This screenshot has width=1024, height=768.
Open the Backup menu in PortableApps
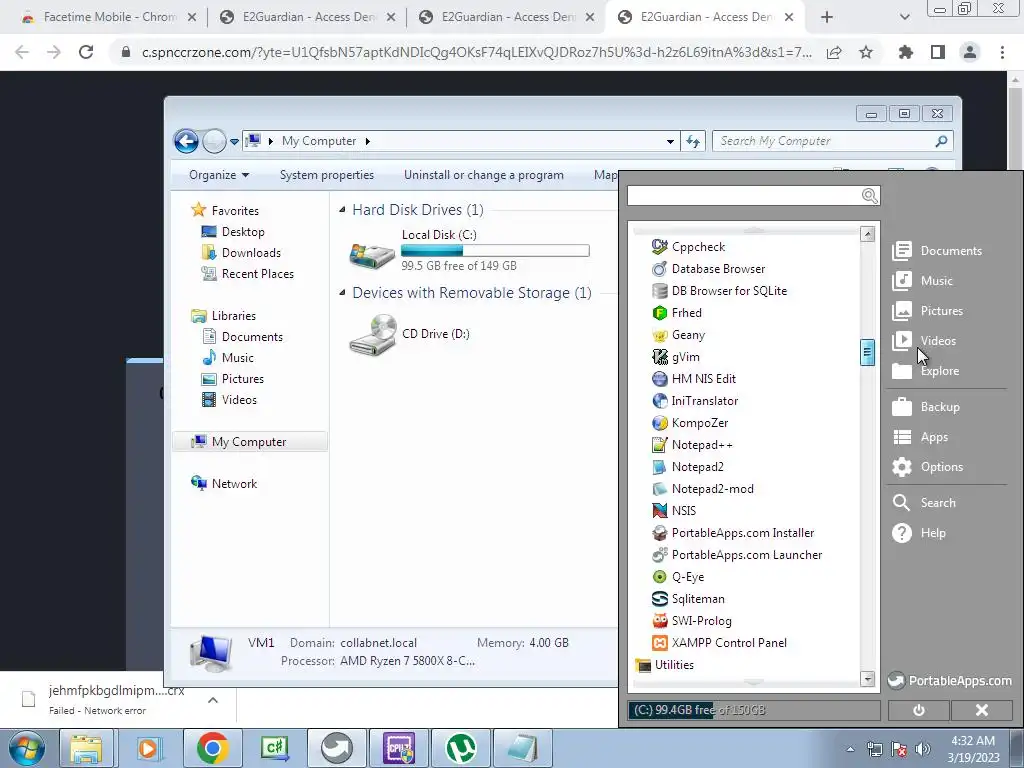point(926,407)
